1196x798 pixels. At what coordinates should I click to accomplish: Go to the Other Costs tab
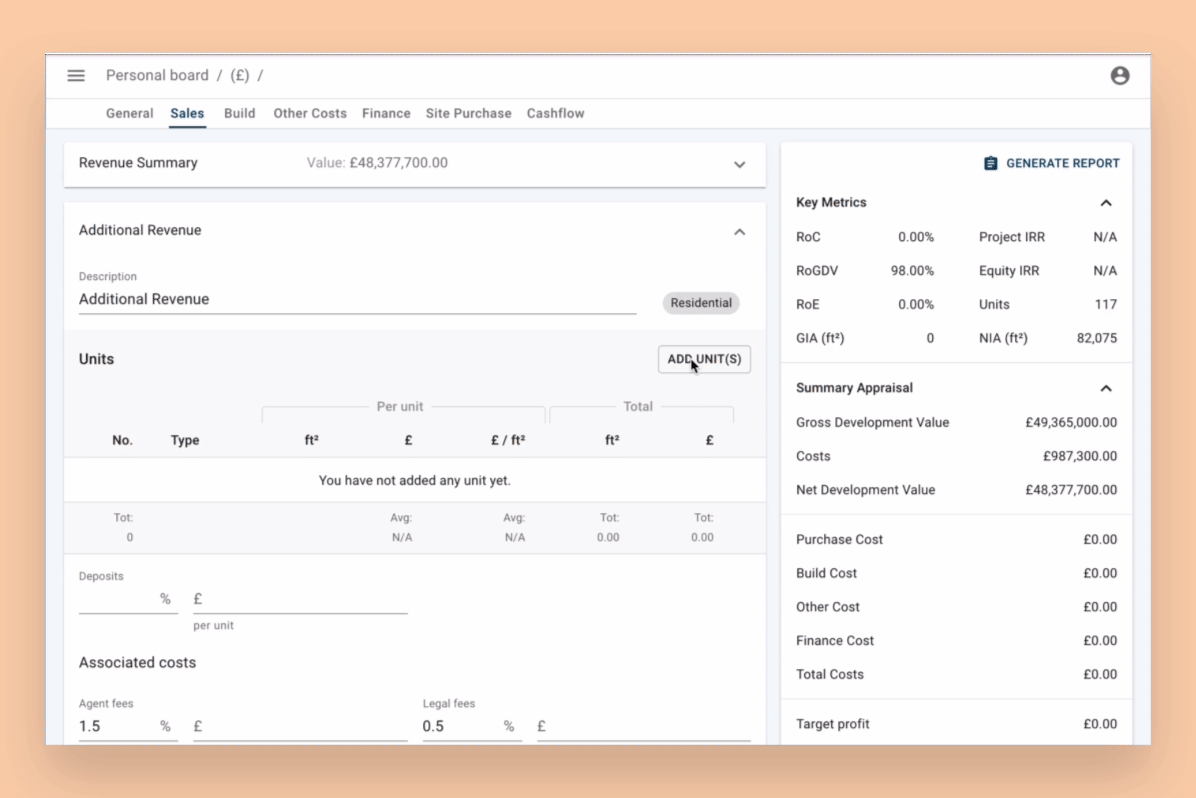tap(310, 113)
